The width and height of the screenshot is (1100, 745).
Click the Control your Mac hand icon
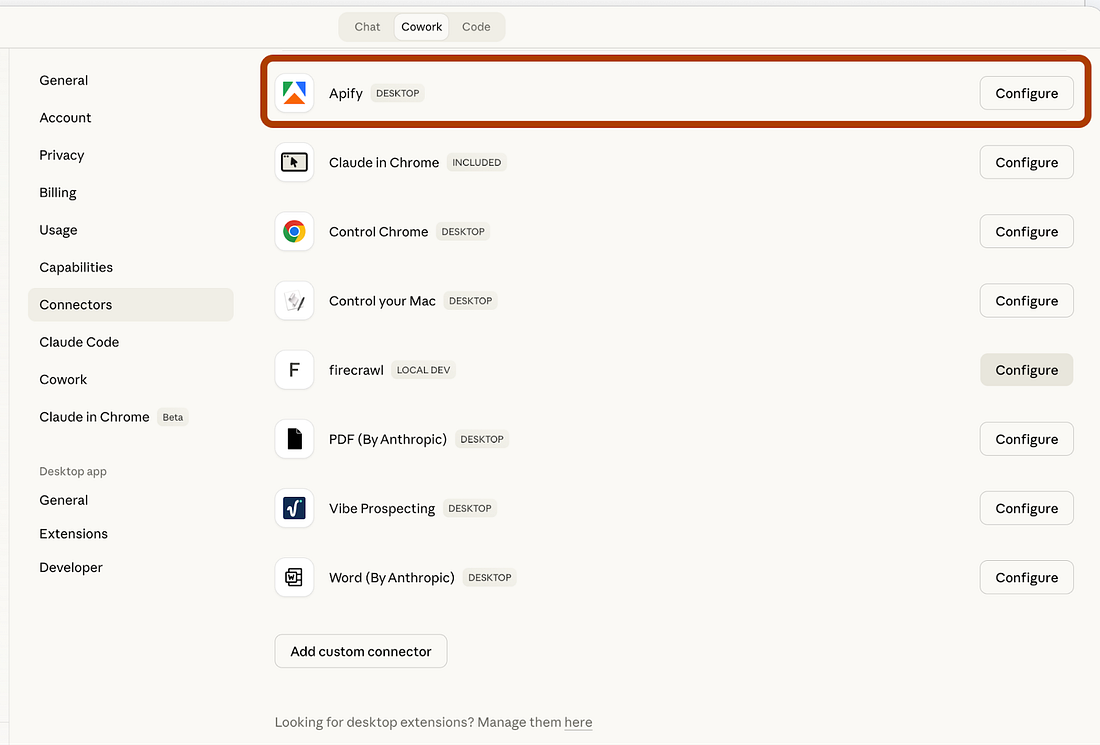(294, 300)
